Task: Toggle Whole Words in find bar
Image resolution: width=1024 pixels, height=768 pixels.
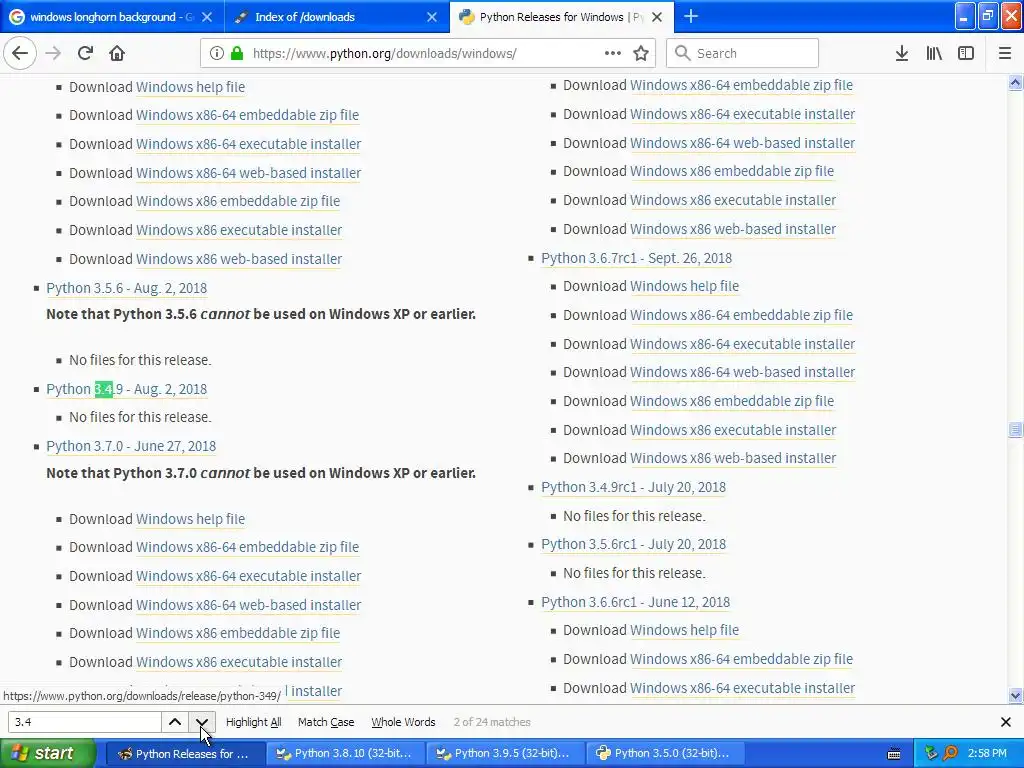Action: 403,722
